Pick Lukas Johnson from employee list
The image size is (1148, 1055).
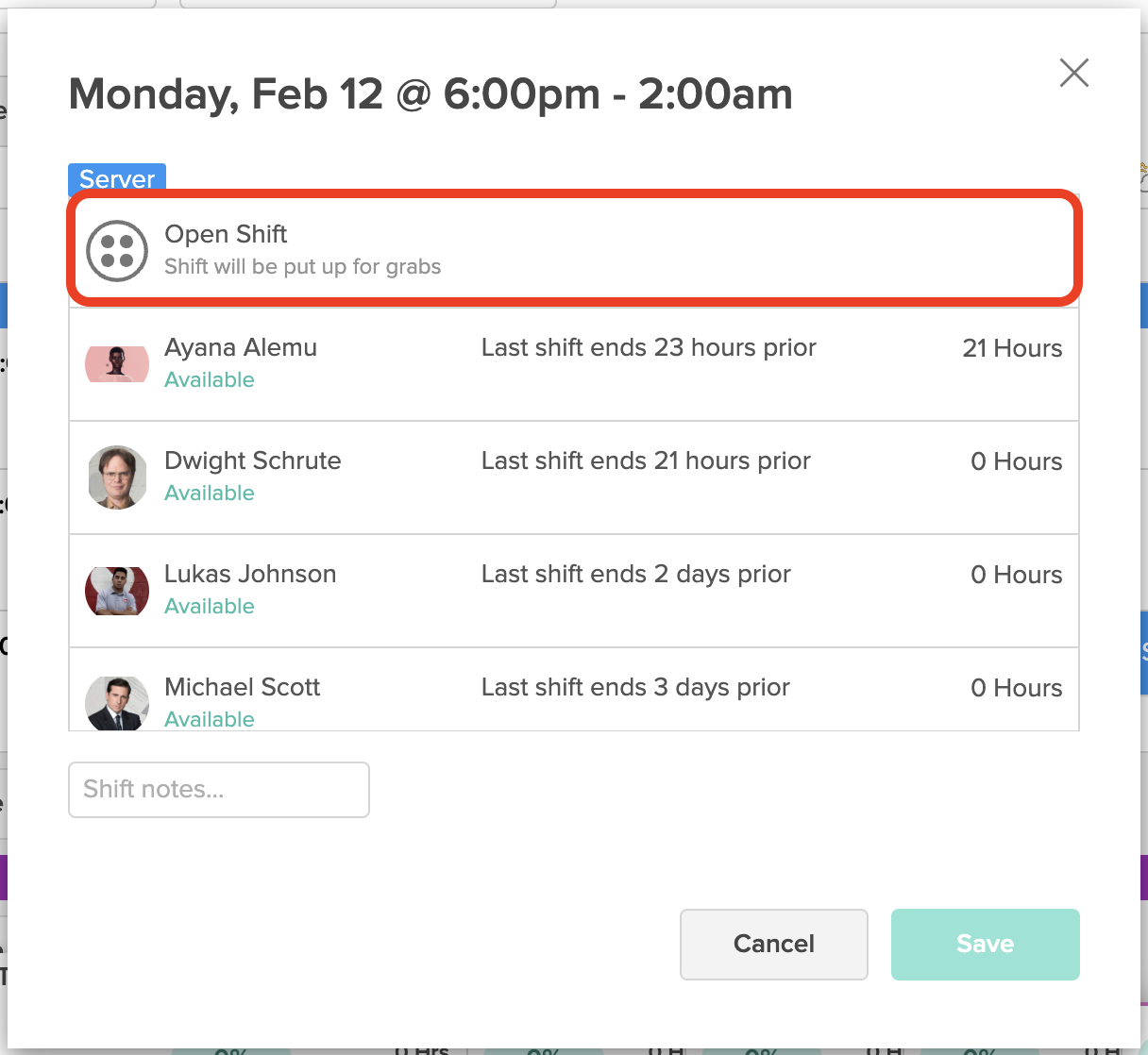click(574, 591)
